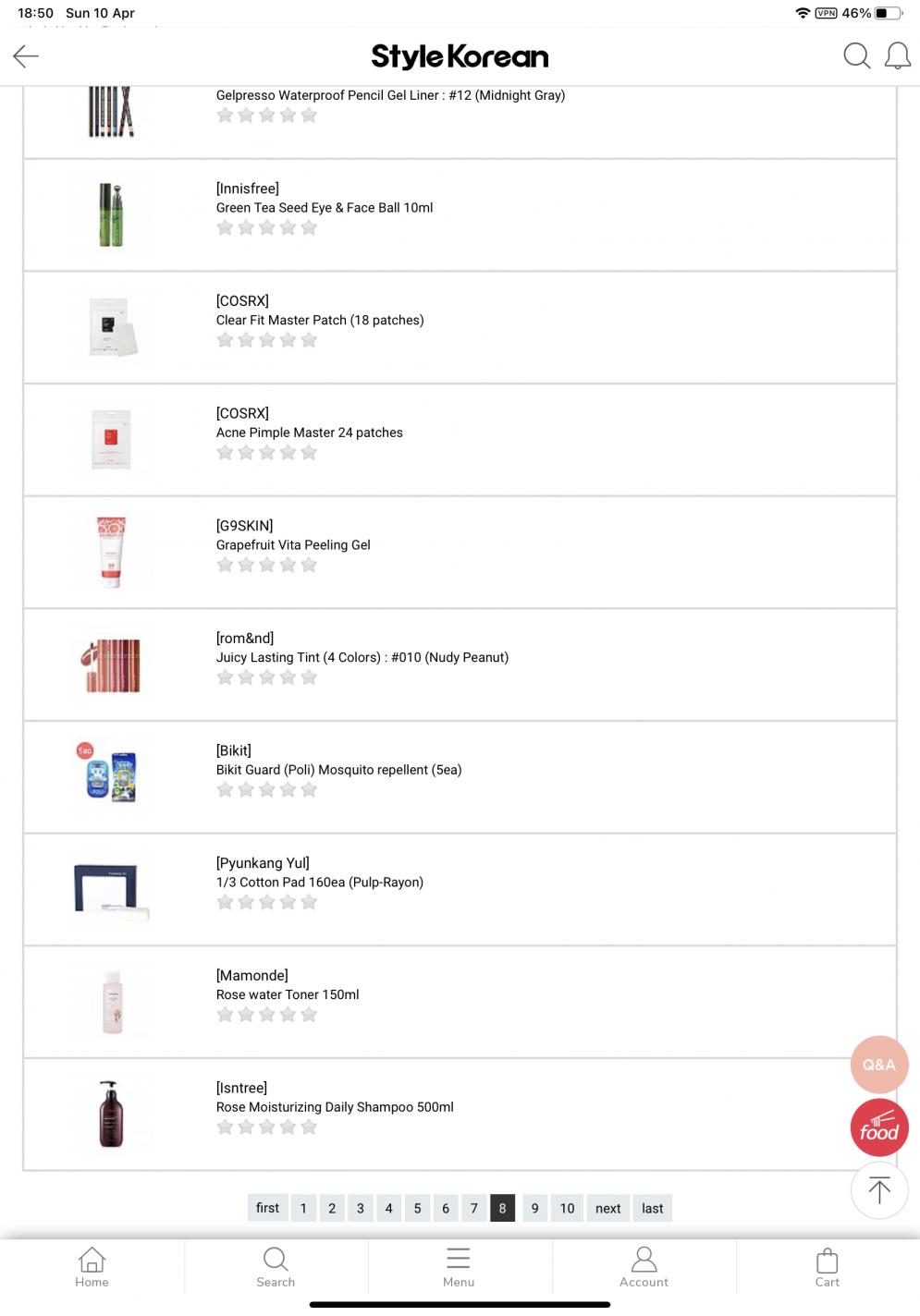Tap G9SKIN Grapefruit Peeling Gel thumbnail
920x1316 pixels.
(x=111, y=552)
